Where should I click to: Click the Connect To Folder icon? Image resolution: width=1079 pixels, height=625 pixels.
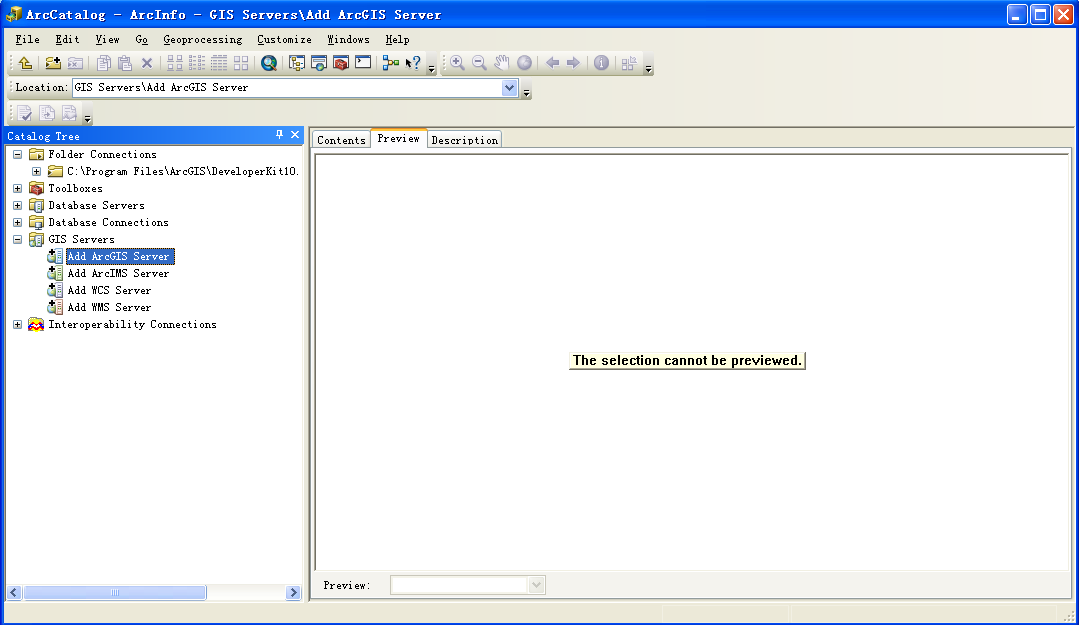53,63
